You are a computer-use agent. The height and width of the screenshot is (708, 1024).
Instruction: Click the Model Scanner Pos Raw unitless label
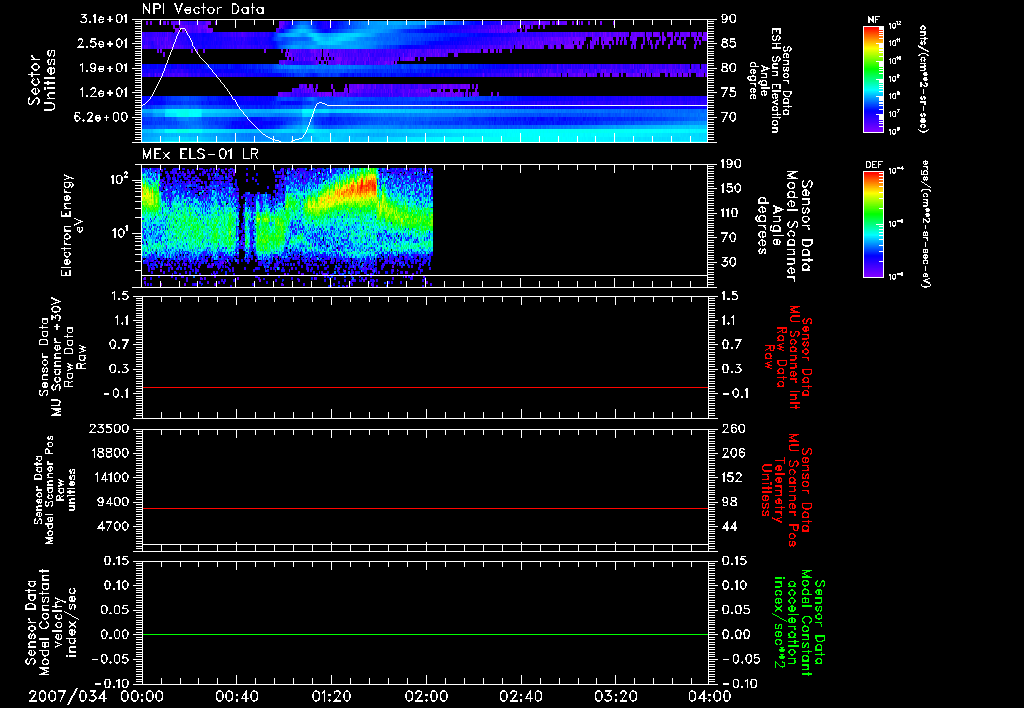pos(56,490)
